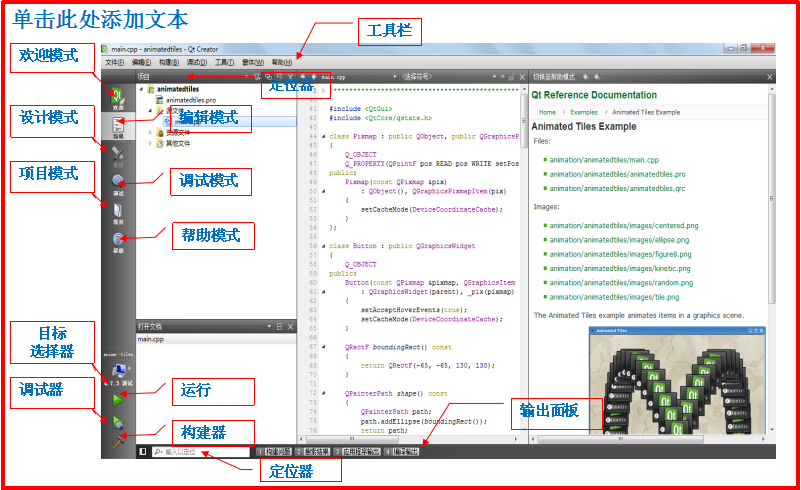Open the target selector computer icon
Image resolution: width=801 pixels, height=490 pixels.
pyautogui.click(x=119, y=370)
